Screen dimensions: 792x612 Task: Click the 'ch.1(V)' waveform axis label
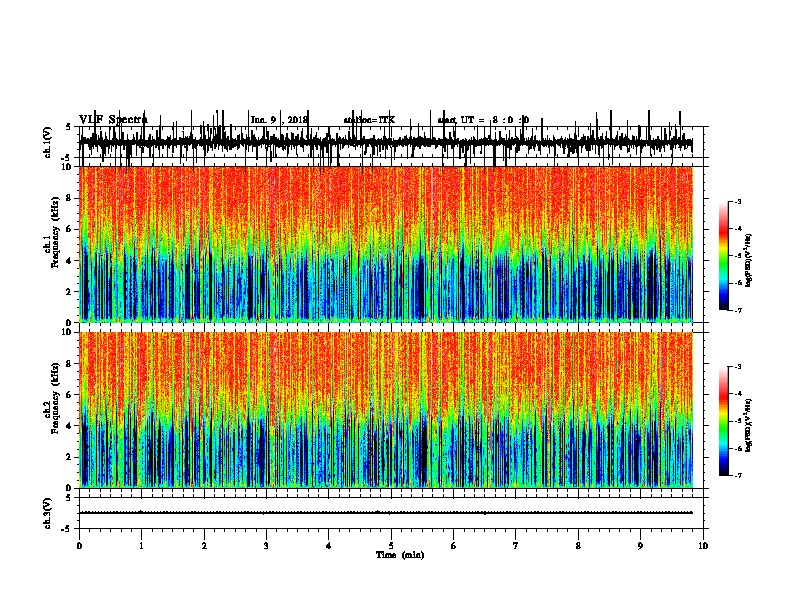coord(48,142)
